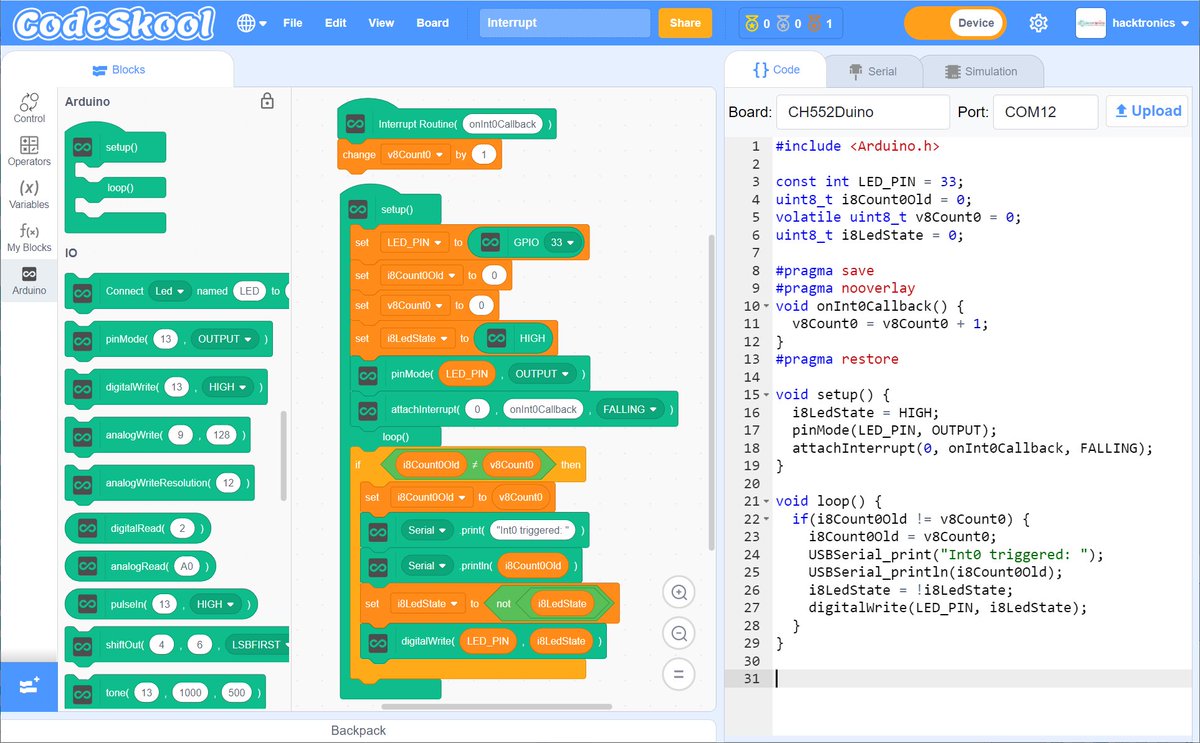Click the shiftOut palette block icon
This screenshot has width=1200, height=743.
tap(83, 645)
